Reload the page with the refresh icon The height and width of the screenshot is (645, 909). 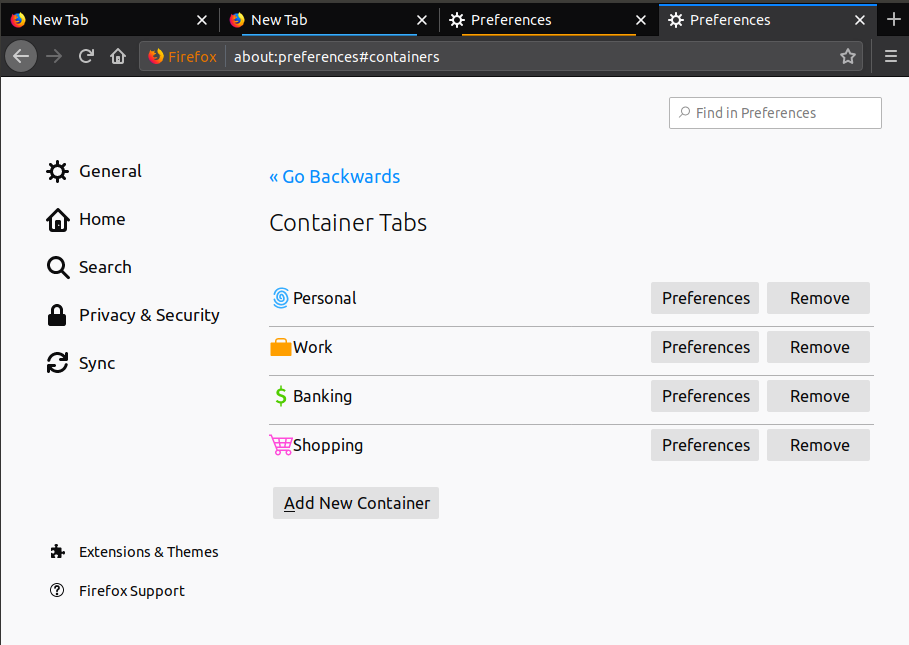click(87, 56)
